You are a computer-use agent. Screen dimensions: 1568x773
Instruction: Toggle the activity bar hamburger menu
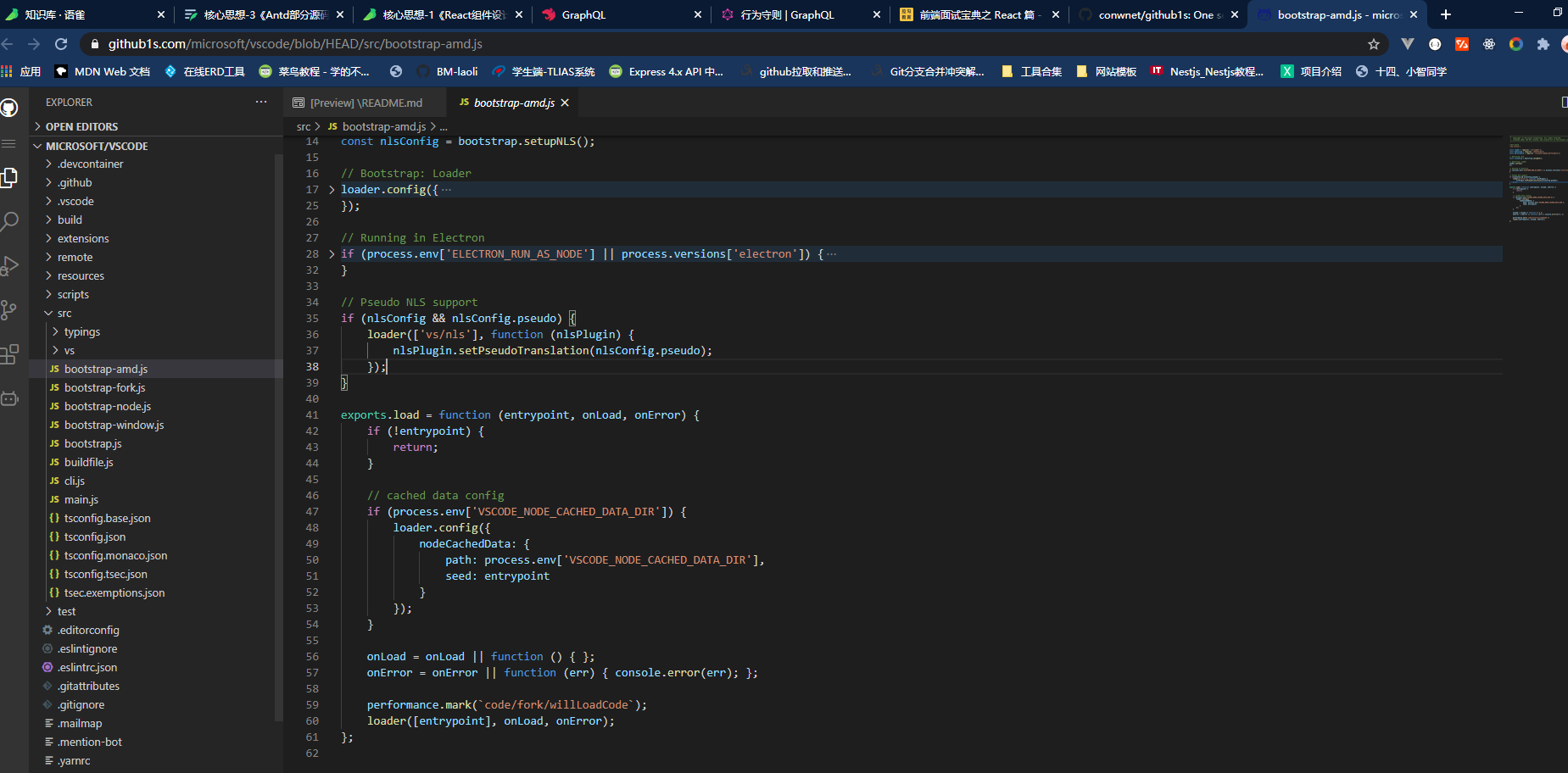9,144
